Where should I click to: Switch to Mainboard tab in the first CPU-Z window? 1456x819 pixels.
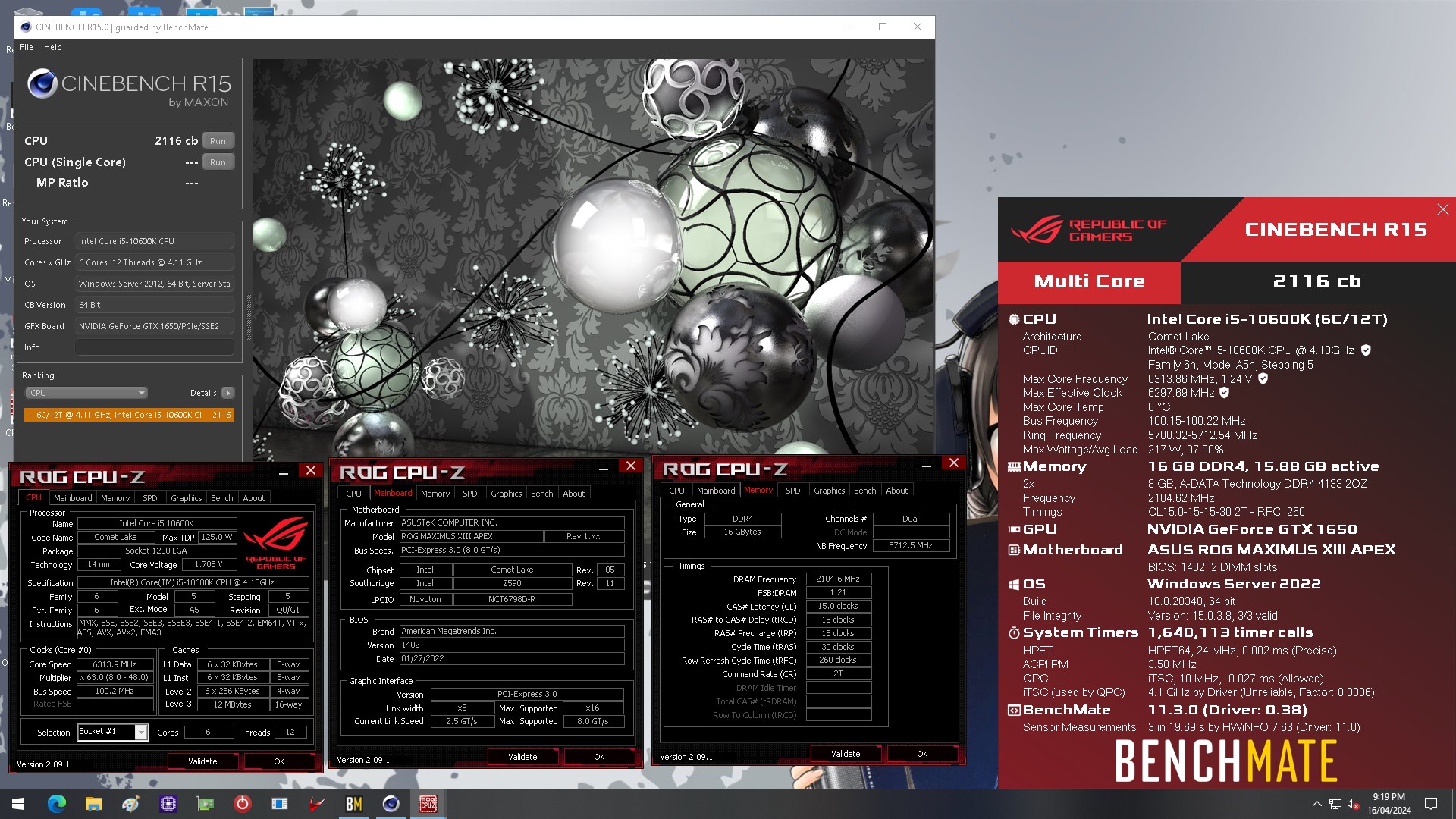[x=73, y=498]
